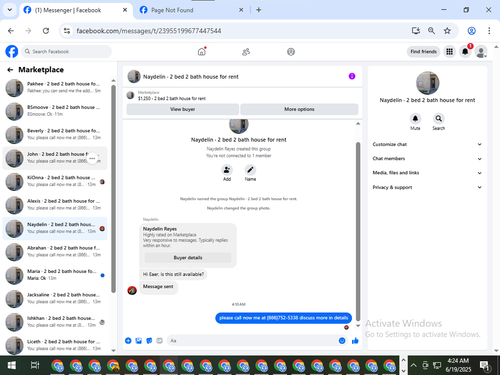Open Maria chat conversation
Screen dimensions: 500x375
click(x=55, y=275)
